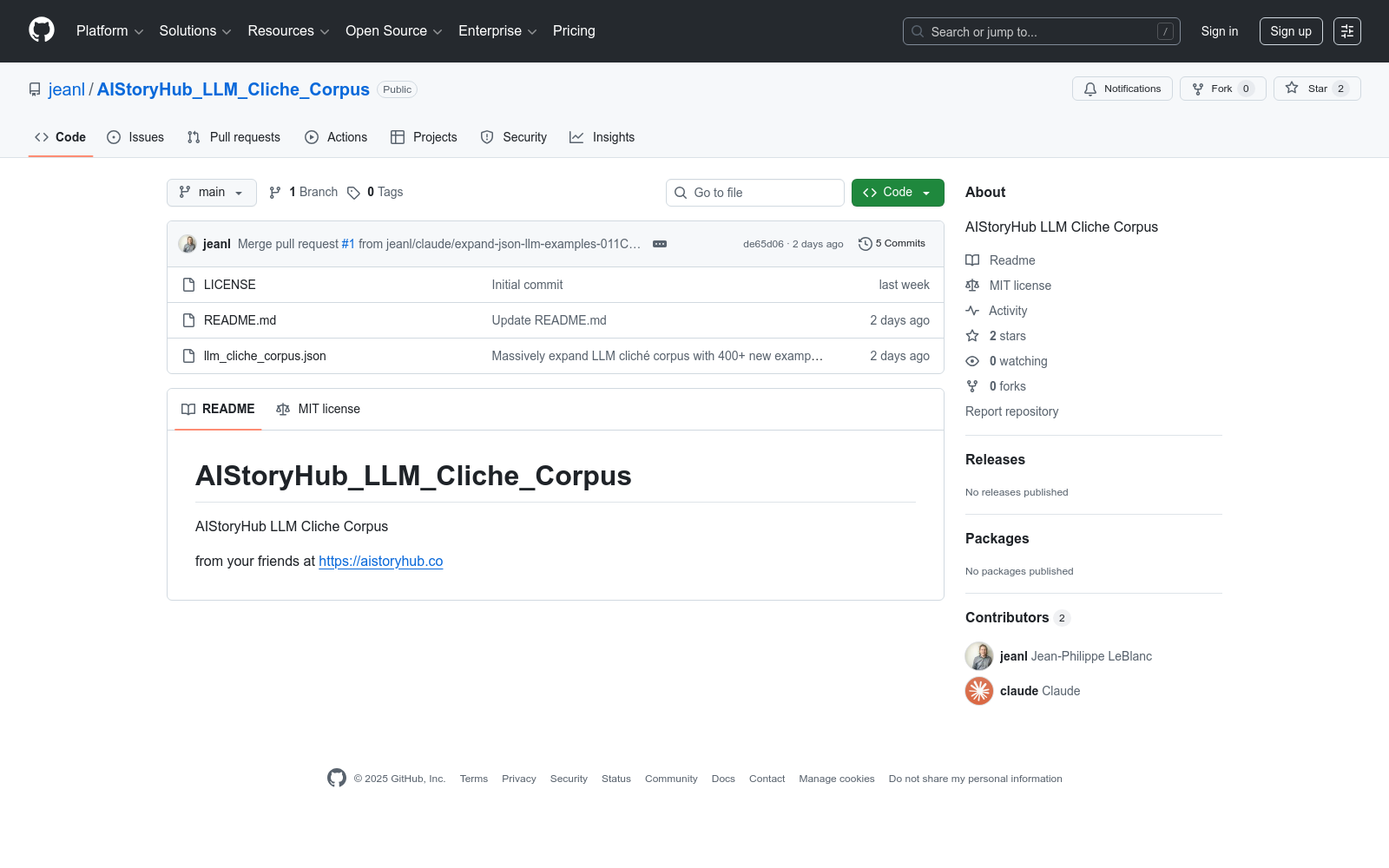Screen dimensions: 1389x868
Task: Open footer Docs link
Action: click(723, 779)
